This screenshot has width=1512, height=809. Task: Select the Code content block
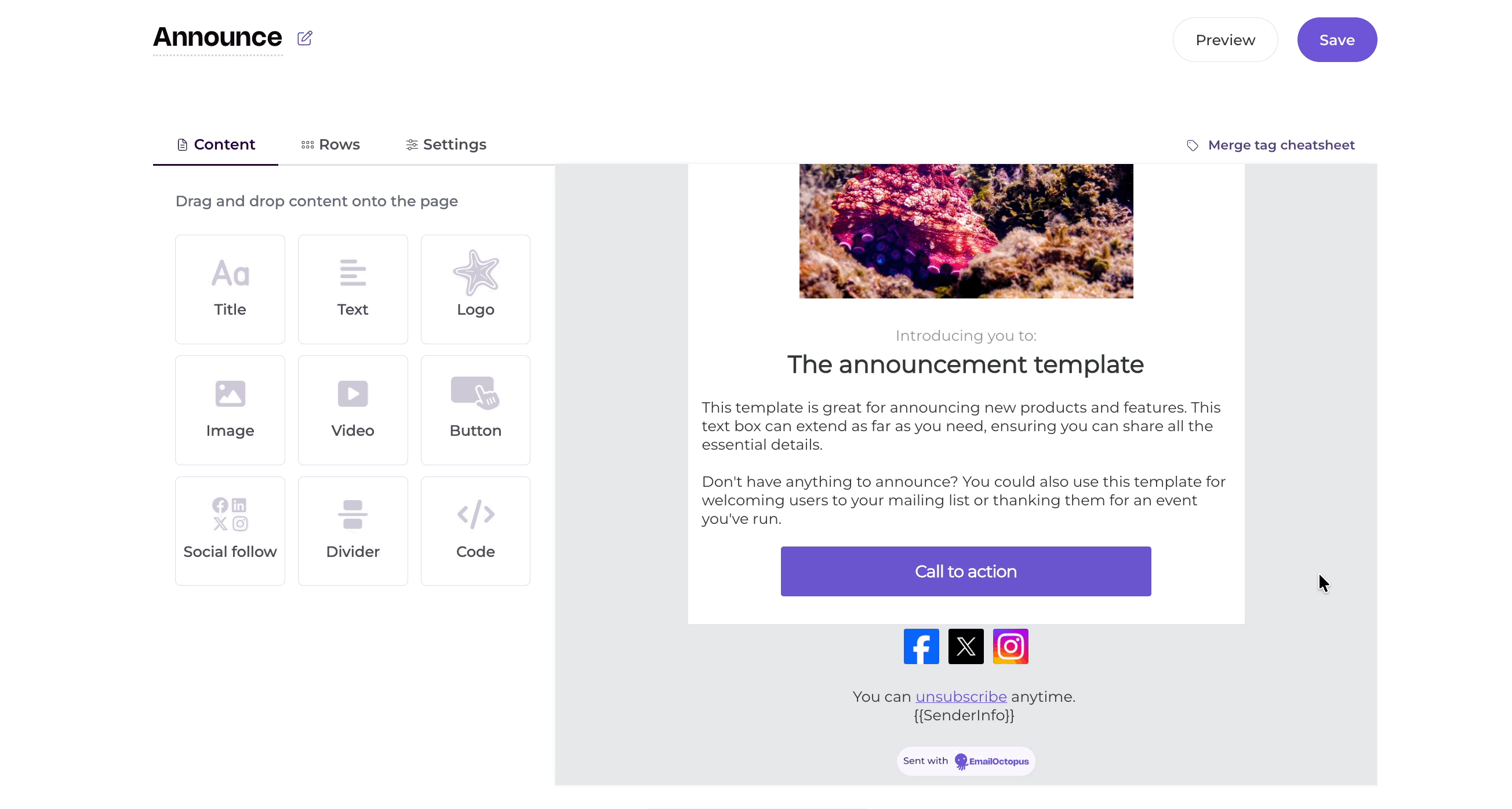pos(475,531)
